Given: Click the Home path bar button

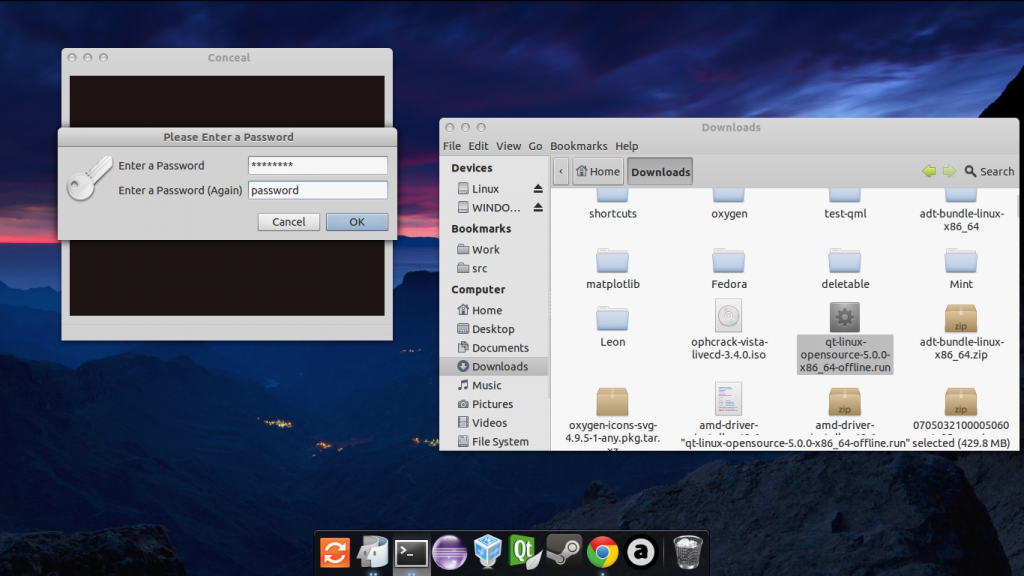Looking at the screenshot, I should [x=597, y=171].
